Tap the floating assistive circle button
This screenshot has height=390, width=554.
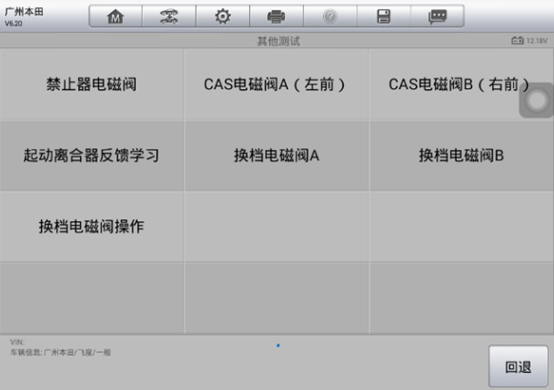[536, 100]
